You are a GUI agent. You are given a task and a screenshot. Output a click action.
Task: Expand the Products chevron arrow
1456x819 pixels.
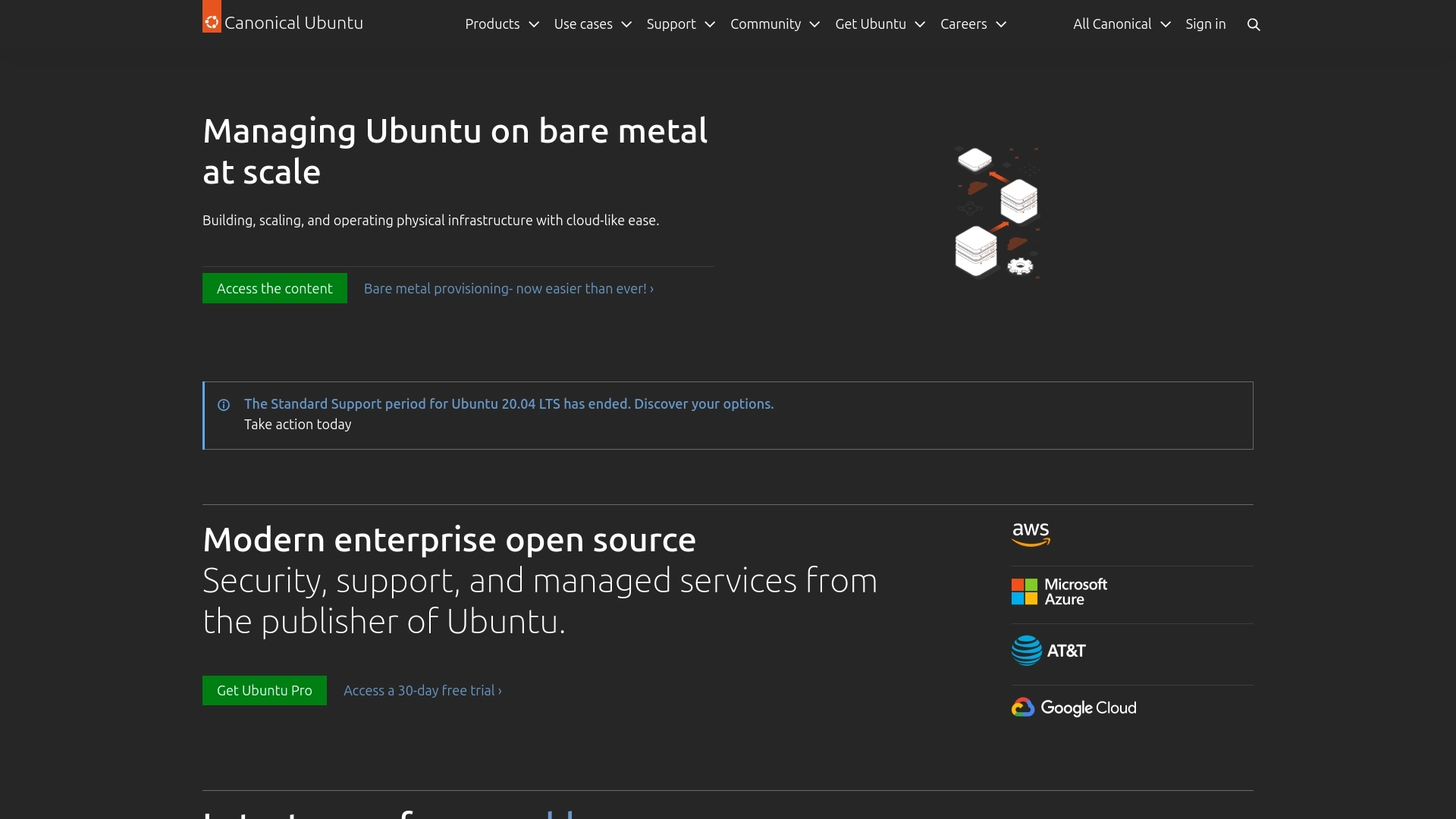534,24
